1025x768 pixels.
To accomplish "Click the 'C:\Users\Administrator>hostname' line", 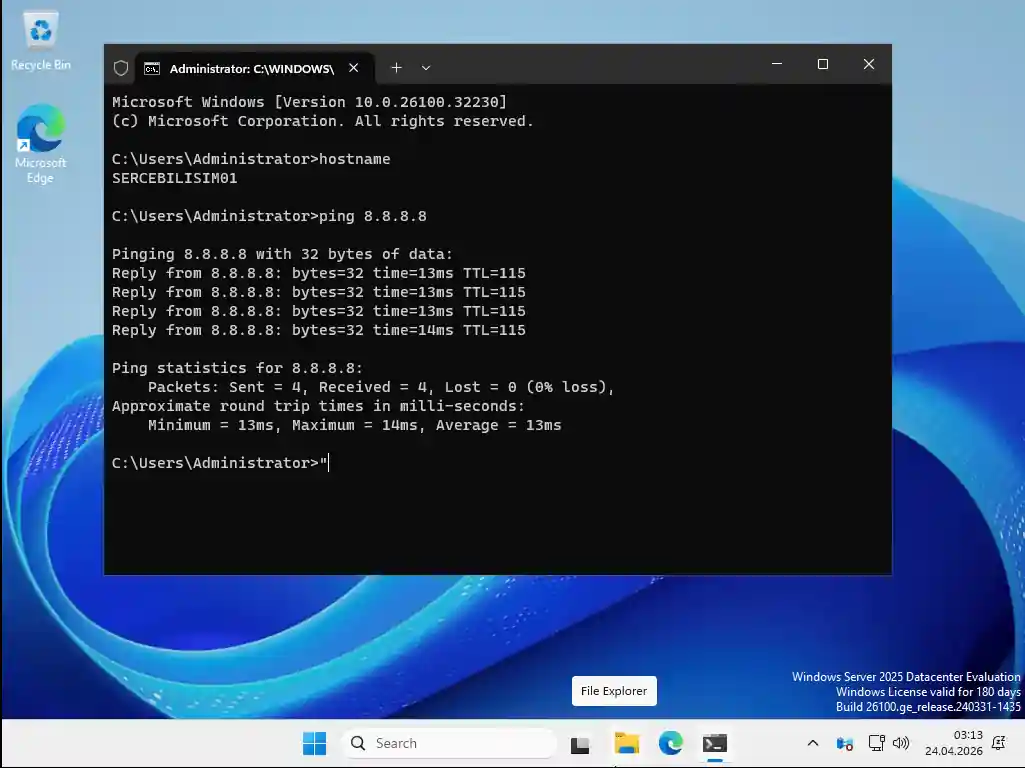I will coord(251,159).
